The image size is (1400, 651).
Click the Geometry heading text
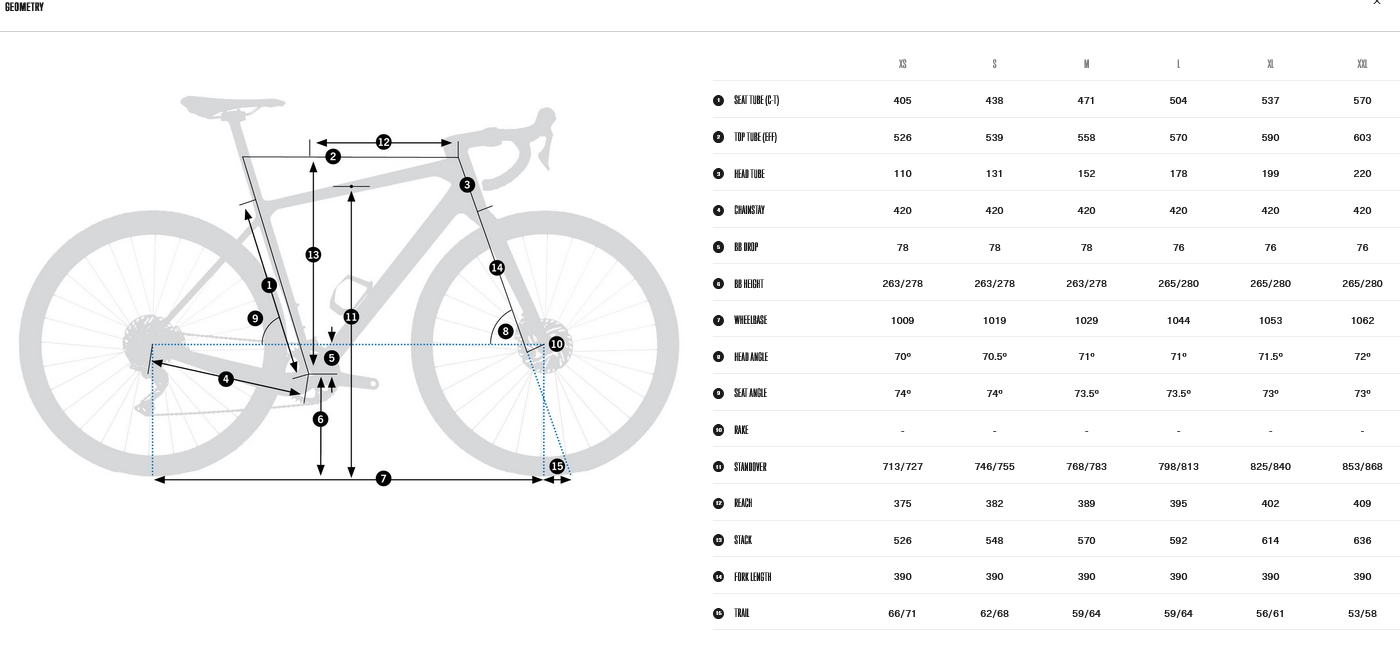pos(24,7)
